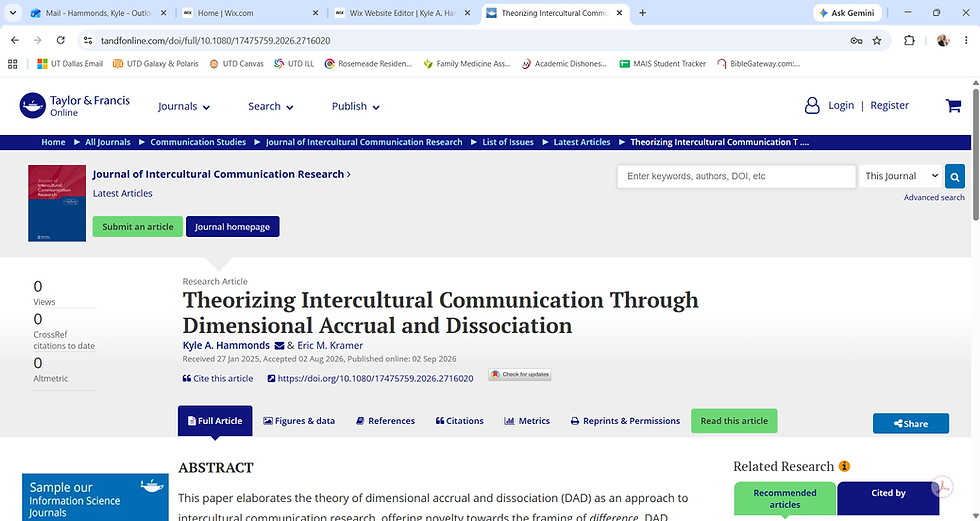Expand the Journals dropdown menu

(184, 106)
